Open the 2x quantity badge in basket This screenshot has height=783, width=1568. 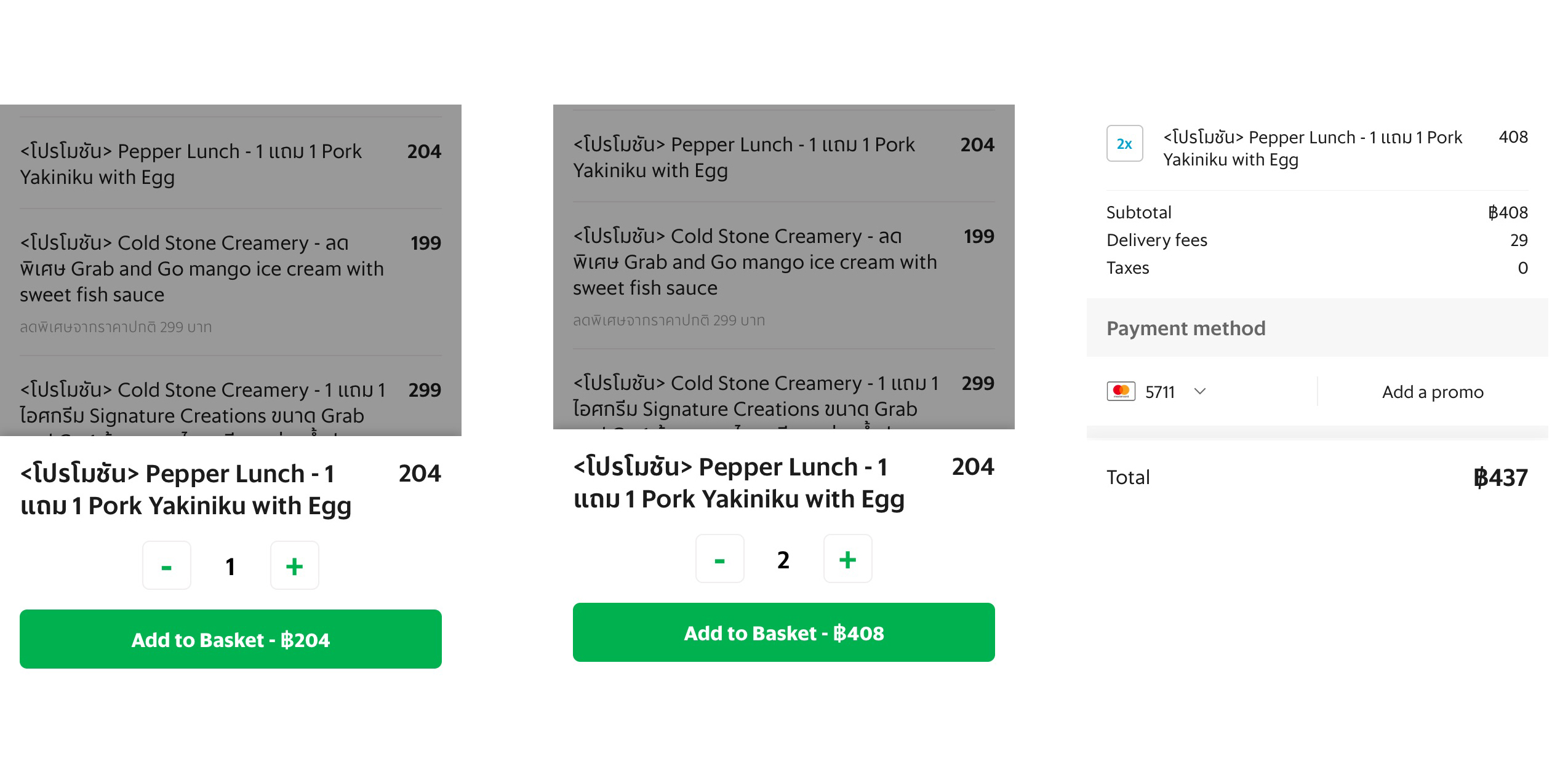(x=1125, y=143)
